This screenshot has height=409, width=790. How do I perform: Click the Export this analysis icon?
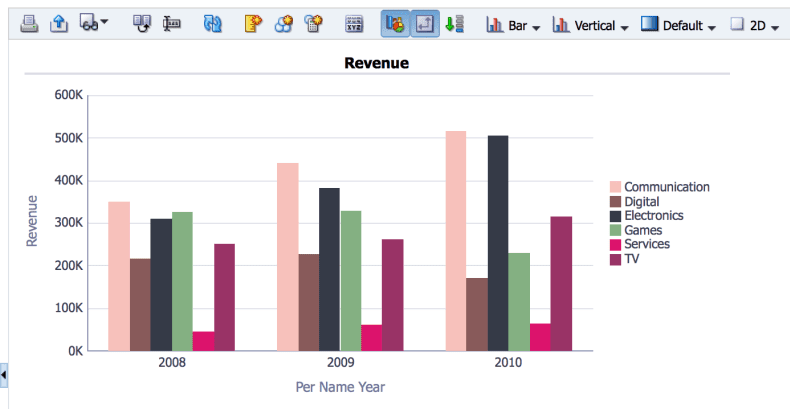pos(59,24)
